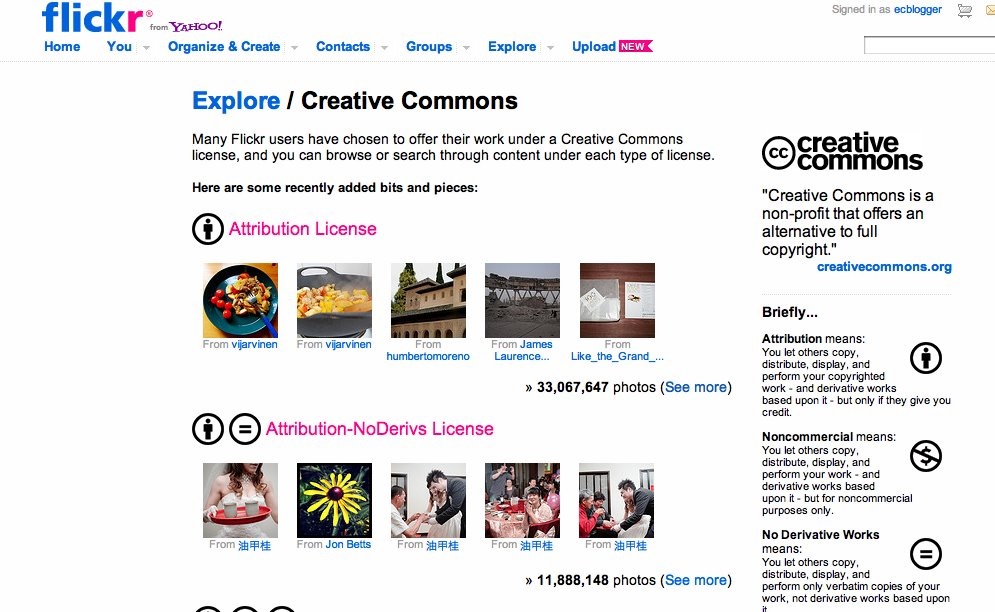
Task: Open the yellow flower photo by Jon Betts
Action: pyautogui.click(x=334, y=500)
